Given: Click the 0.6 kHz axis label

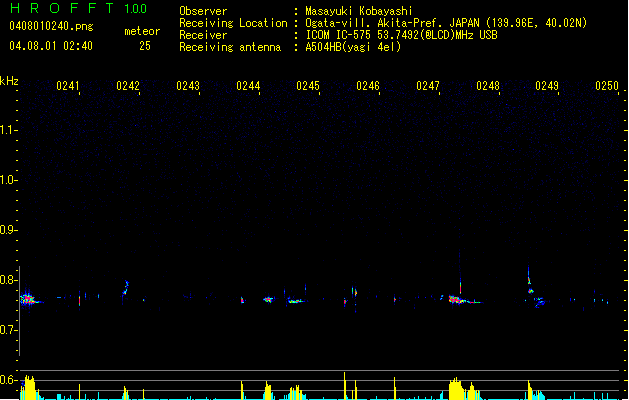Looking at the screenshot, I should [8, 380].
